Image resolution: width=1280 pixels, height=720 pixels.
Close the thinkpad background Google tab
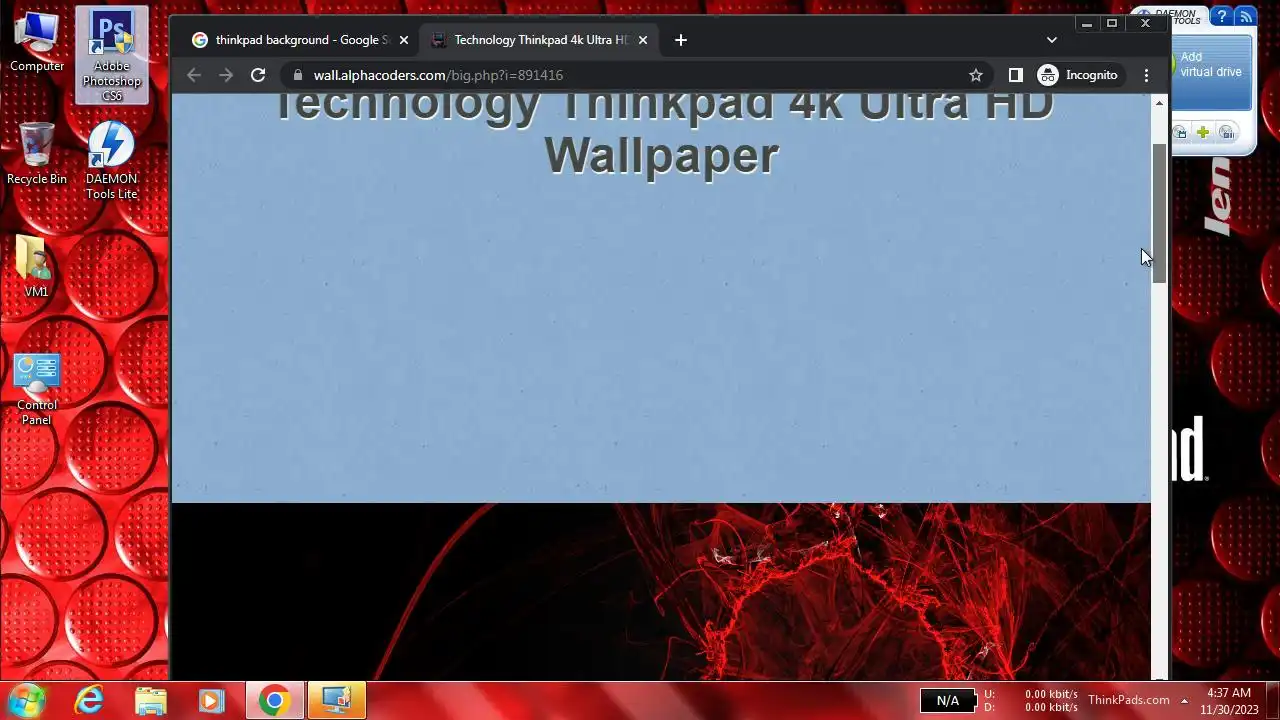click(x=404, y=40)
